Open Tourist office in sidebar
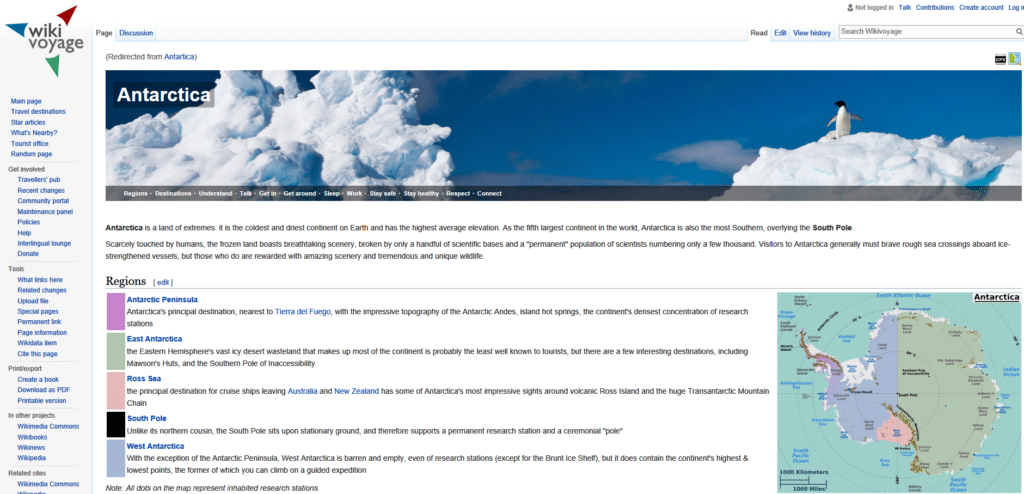Viewport: 1024px width, 494px height. click(29, 144)
